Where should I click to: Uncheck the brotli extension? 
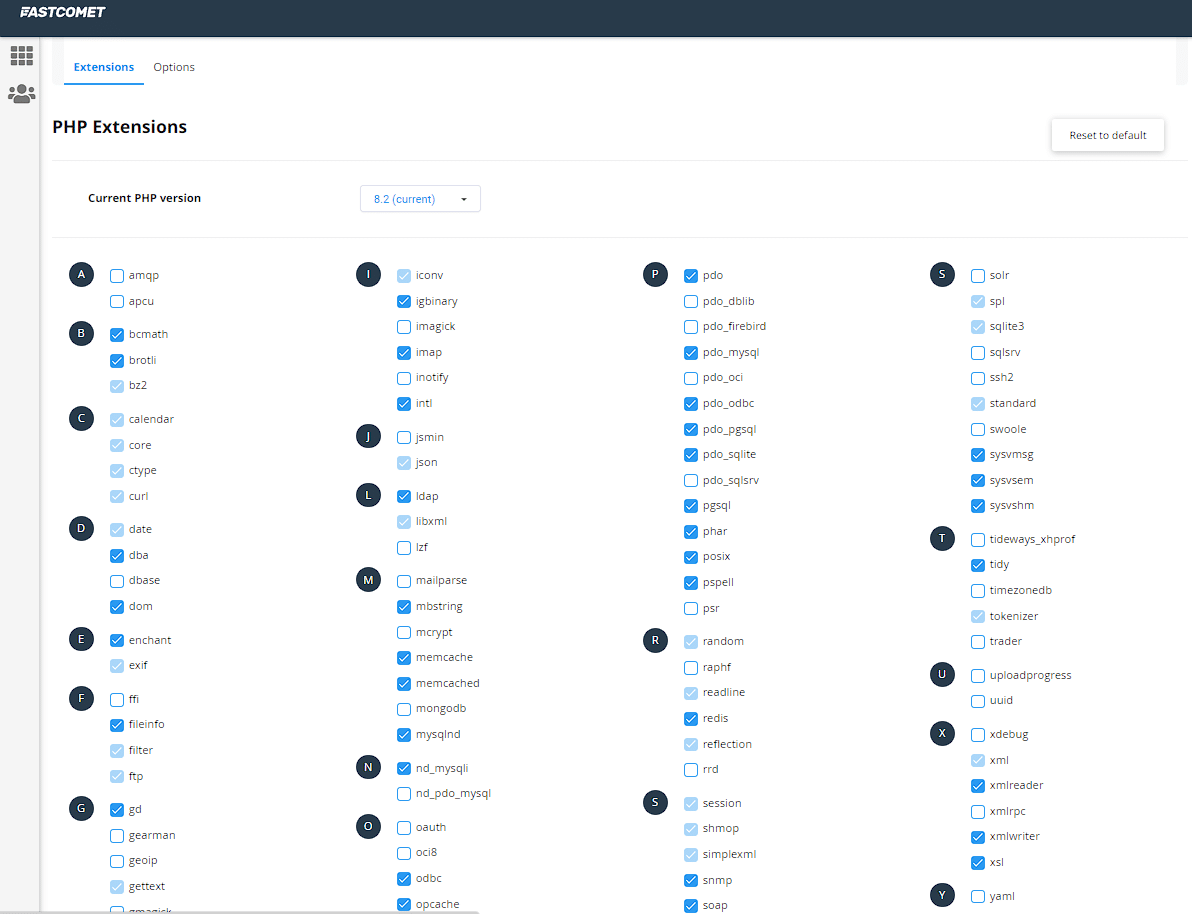pos(117,360)
